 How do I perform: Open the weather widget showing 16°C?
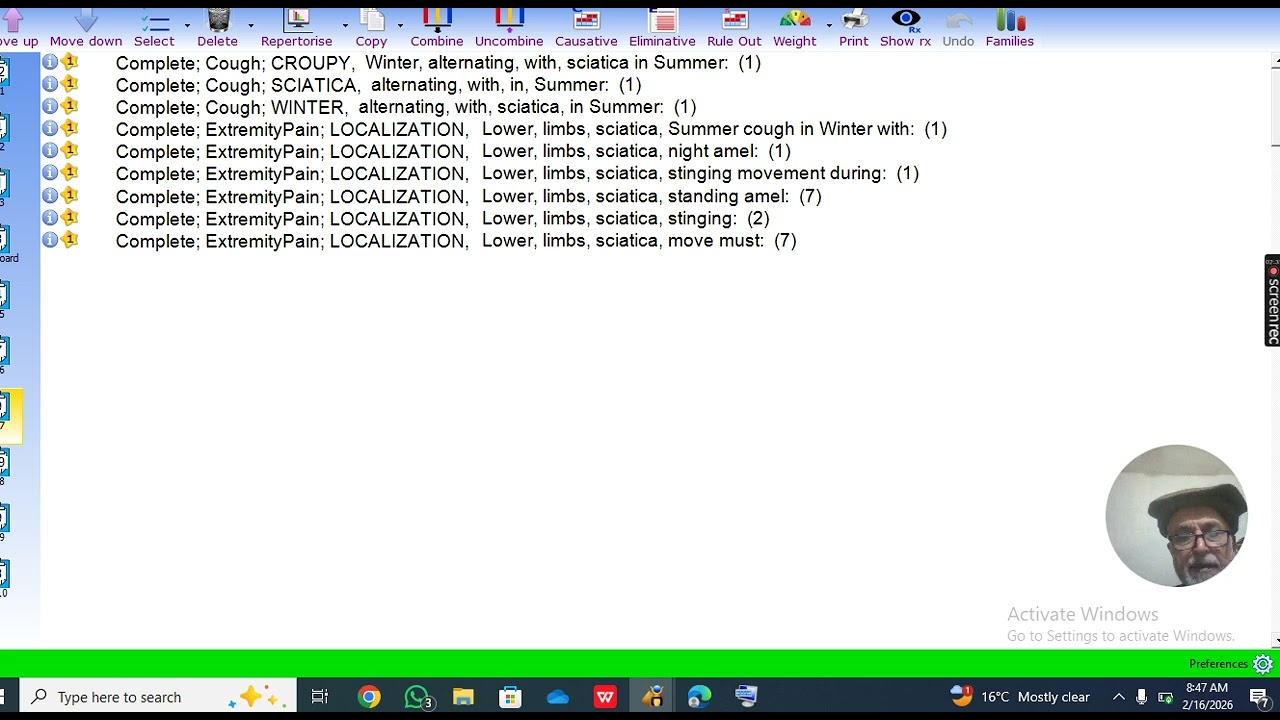coord(1019,697)
